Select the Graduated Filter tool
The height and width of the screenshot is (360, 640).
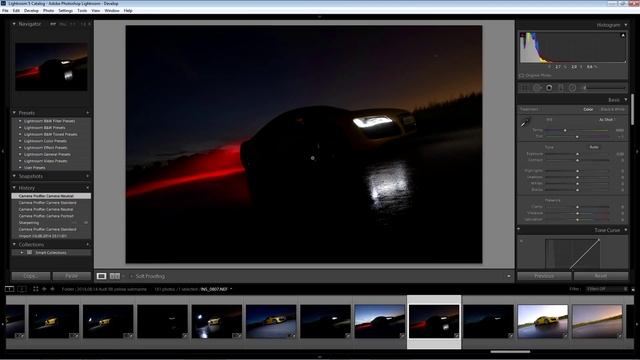click(x=561, y=88)
